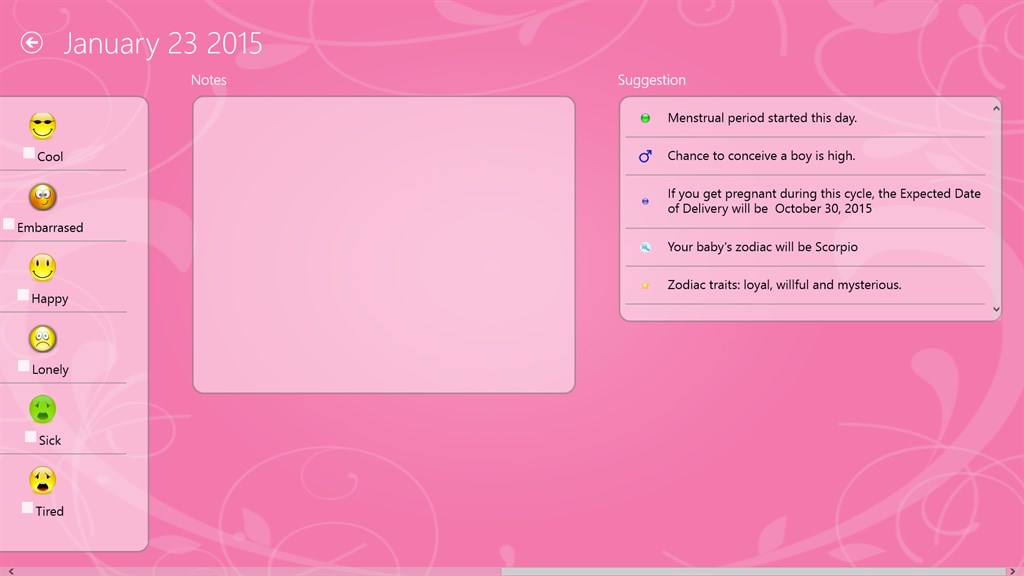Click the Embarrased blushing emoticon
This screenshot has width=1024, height=576.
point(40,196)
